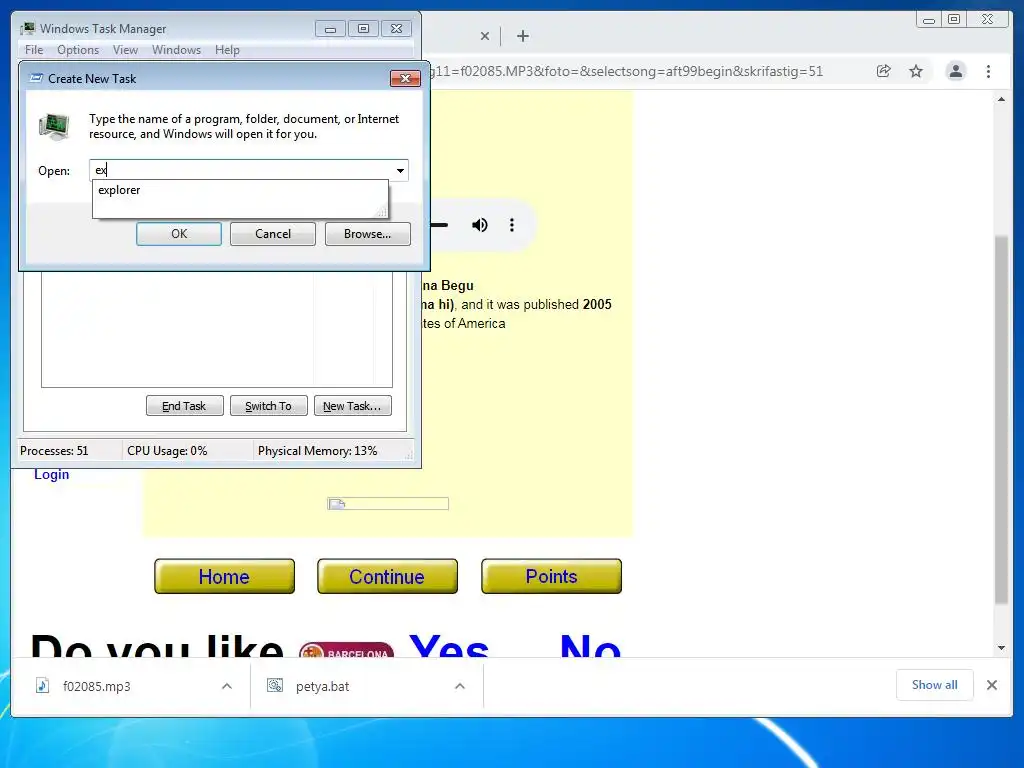Open Task Manager Options menu
Image resolution: width=1024 pixels, height=768 pixels.
(78, 50)
